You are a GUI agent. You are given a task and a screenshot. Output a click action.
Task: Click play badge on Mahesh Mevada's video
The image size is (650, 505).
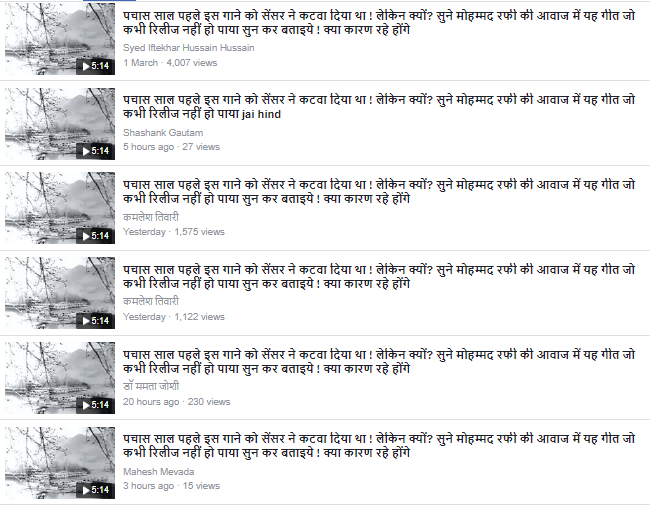click(x=95, y=490)
